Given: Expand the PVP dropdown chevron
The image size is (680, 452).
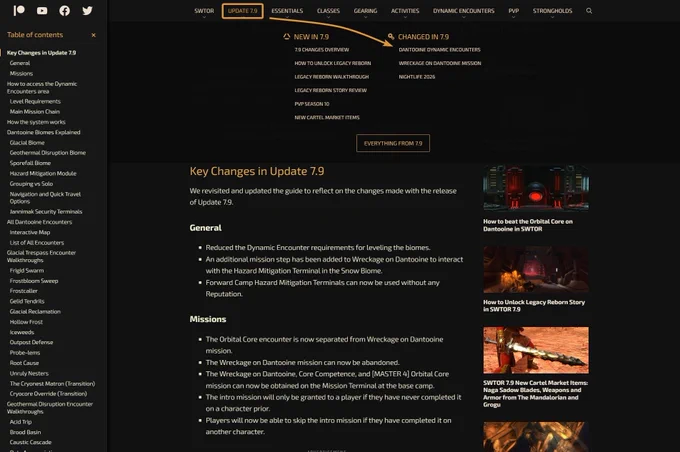Looking at the screenshot, I should click(x=513, y=17).
